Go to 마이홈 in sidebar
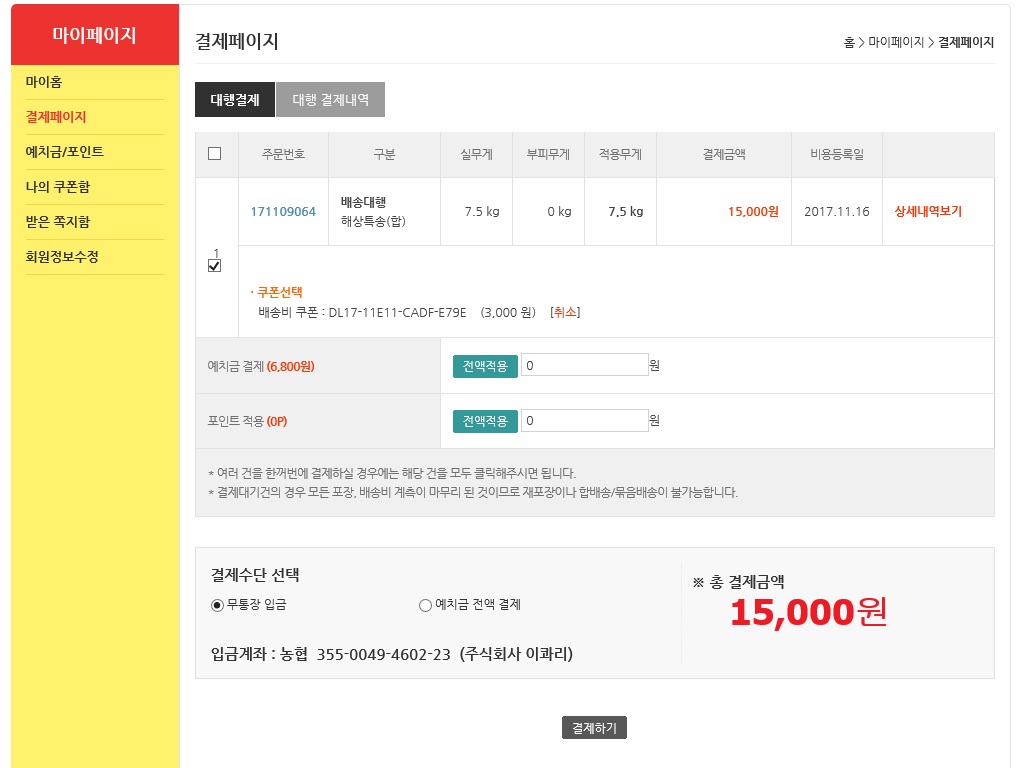The height and width of the screenshot is (768, 1020). [x=44, y=82]
